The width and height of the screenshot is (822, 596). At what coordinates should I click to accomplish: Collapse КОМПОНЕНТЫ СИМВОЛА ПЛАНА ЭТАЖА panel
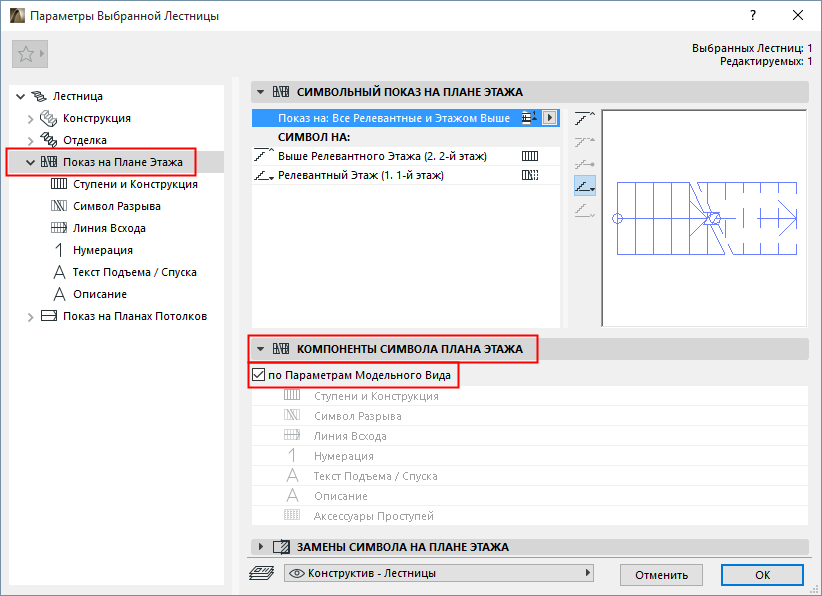[x=261, y=349]
